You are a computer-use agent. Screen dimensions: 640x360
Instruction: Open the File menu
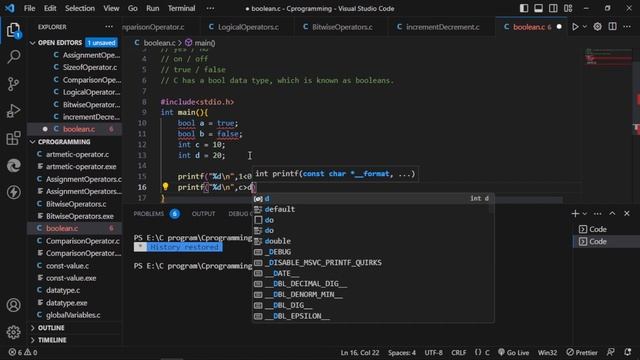click(x=29, y=8)
